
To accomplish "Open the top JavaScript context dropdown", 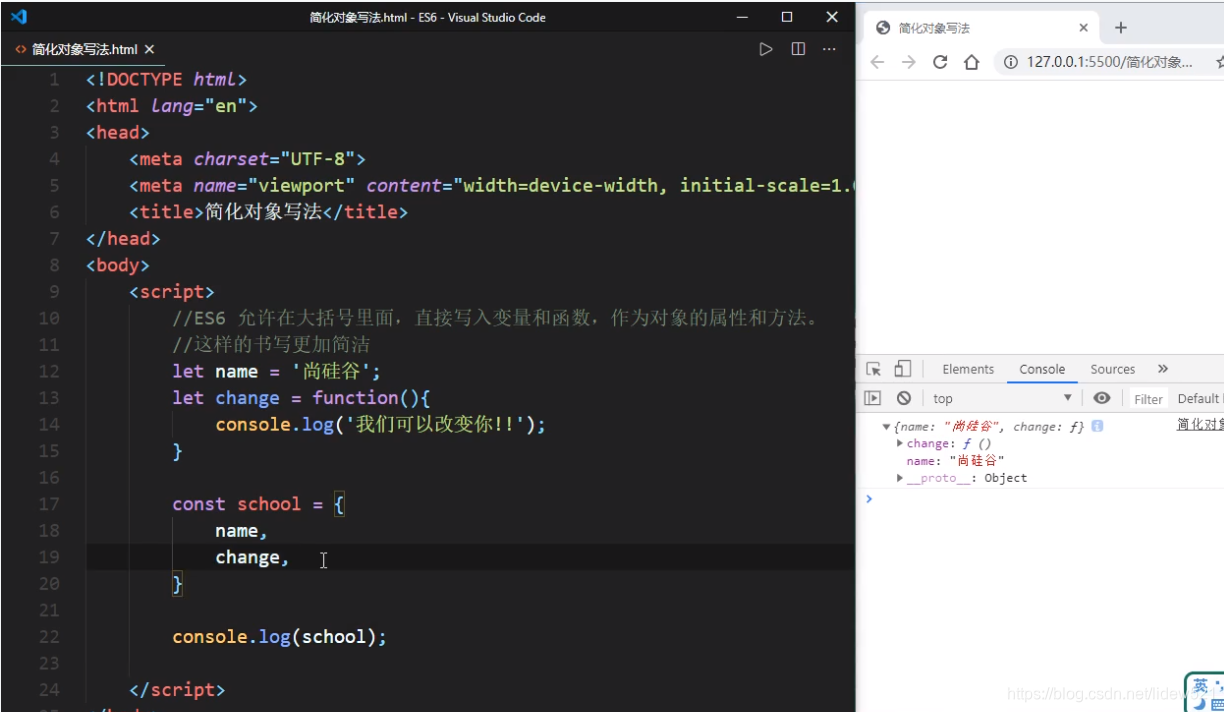I will coord(1002,398).
